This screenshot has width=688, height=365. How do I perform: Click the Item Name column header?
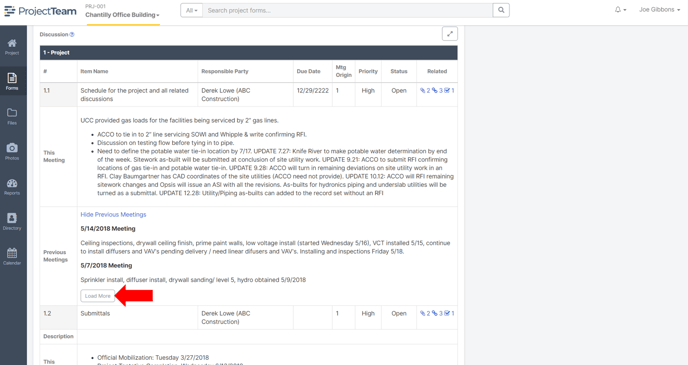click(94, 71)
